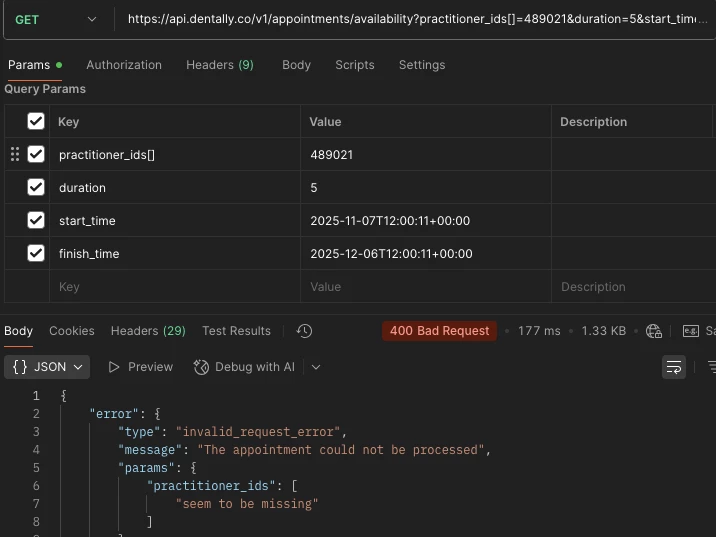The image size is (716, 537).
Task: Disable the duration query parameter
Action: (36, 187)
